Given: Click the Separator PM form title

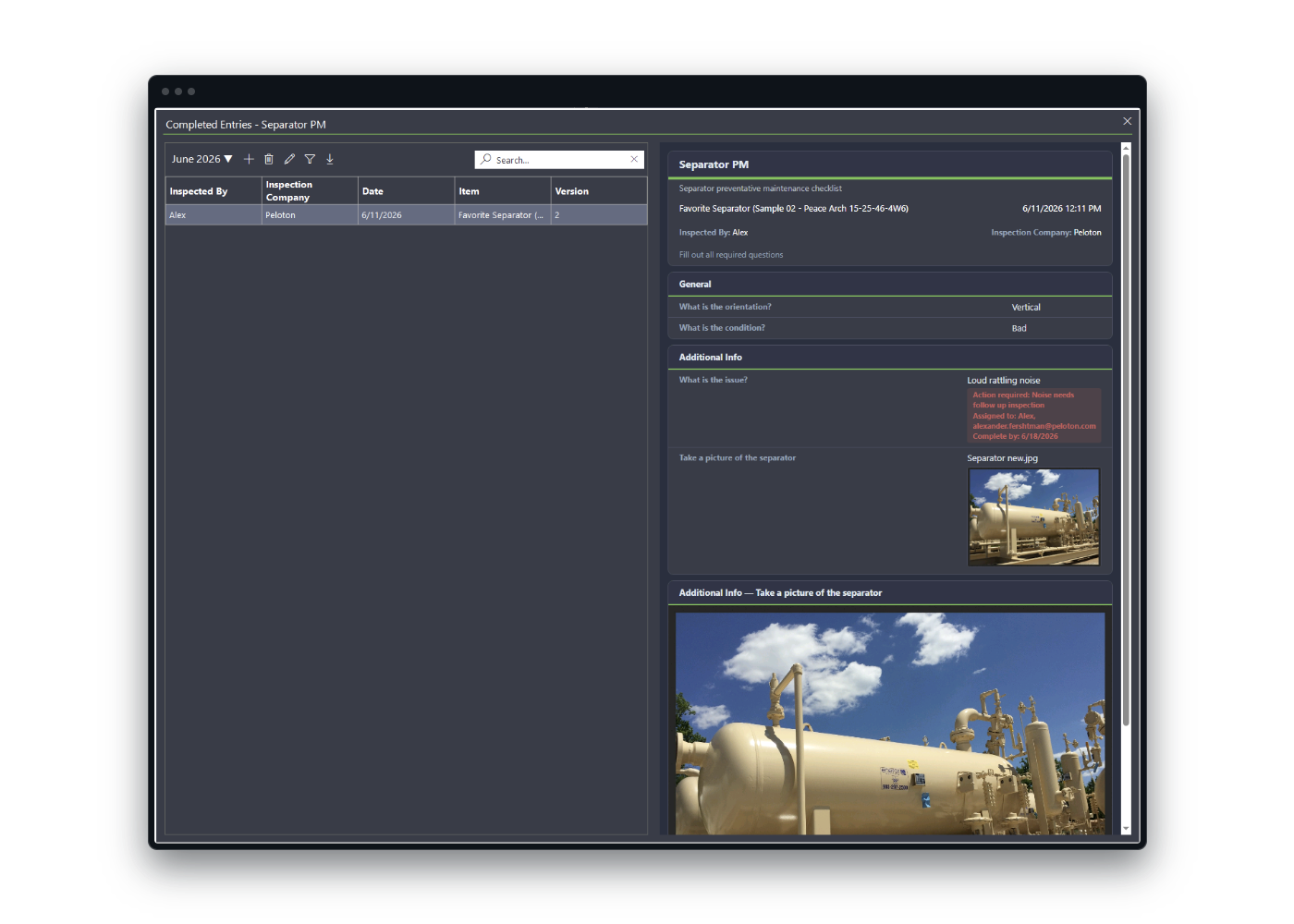Looking at the screenshot, I should 714,164.
